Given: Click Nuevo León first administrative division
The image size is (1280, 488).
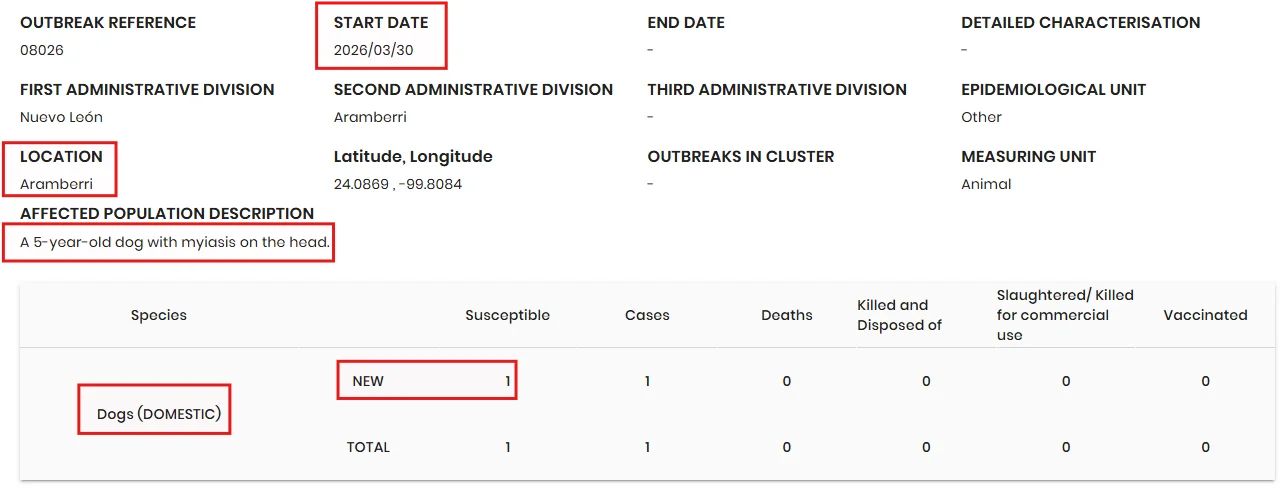Looking at the screenshot, I should (61, 117).
